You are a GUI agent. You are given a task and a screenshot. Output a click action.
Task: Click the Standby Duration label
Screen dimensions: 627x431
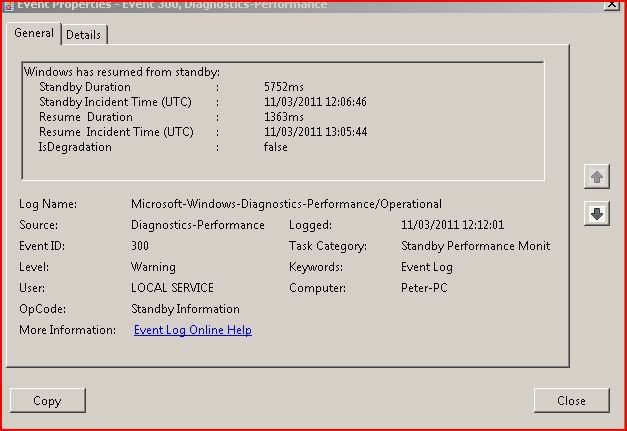pos(85,87)
